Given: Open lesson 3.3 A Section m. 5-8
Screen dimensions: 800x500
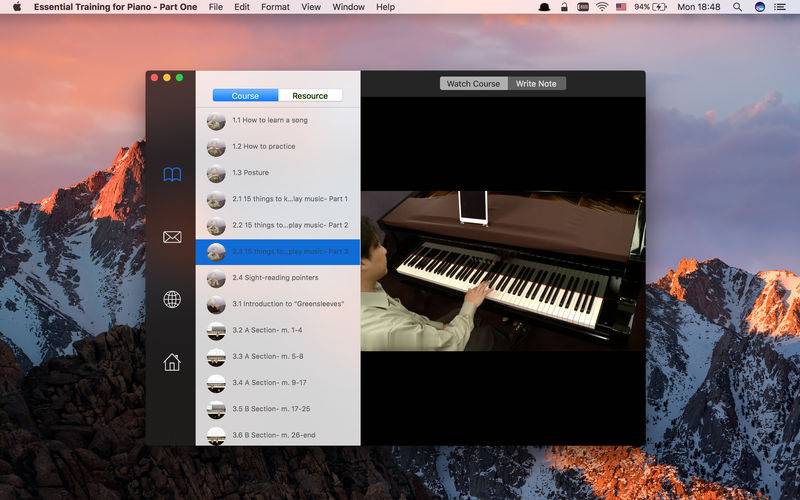Looking at the screenshot, I should [x=278, y=356].
